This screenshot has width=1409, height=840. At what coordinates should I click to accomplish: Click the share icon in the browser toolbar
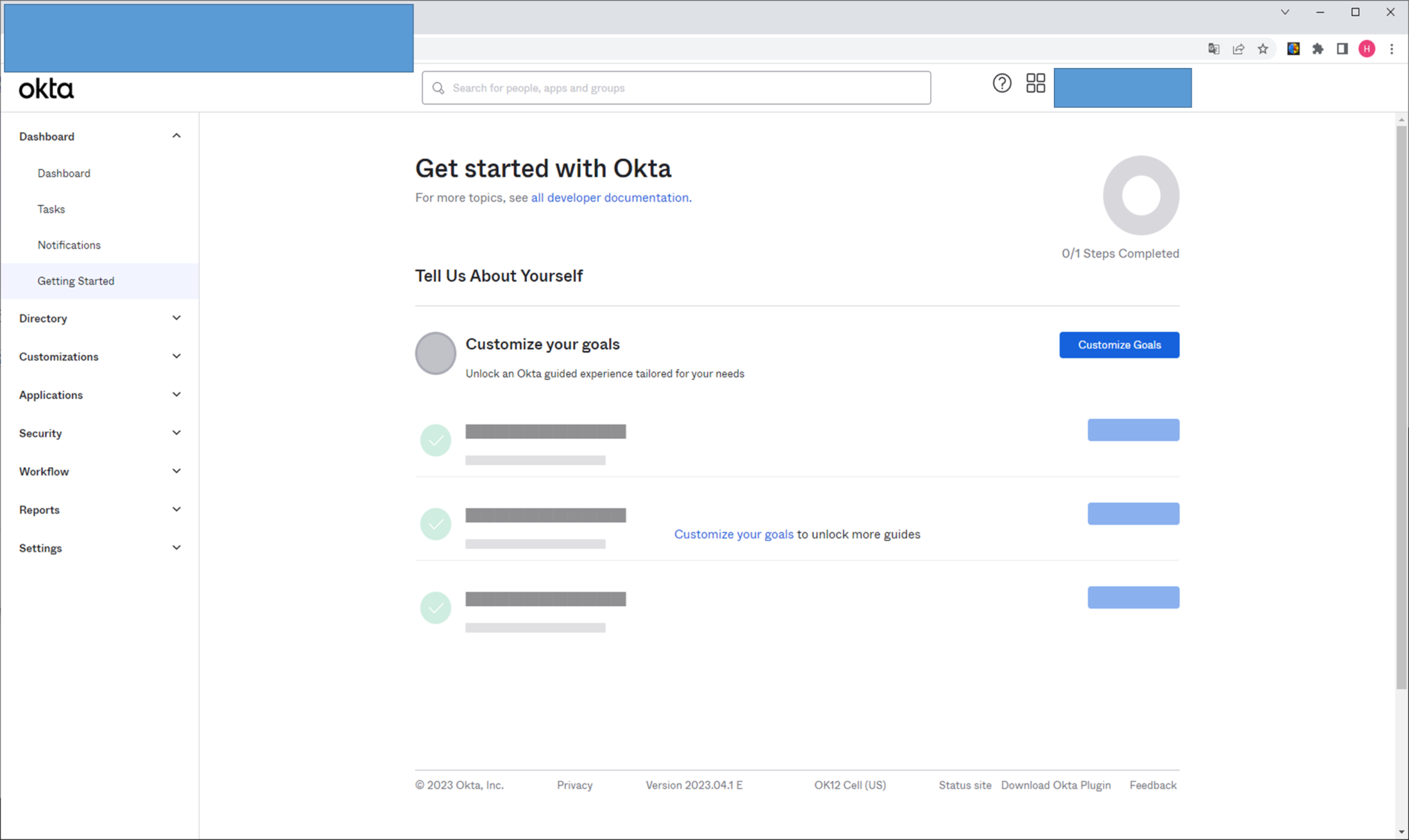tap(1239, 48)
